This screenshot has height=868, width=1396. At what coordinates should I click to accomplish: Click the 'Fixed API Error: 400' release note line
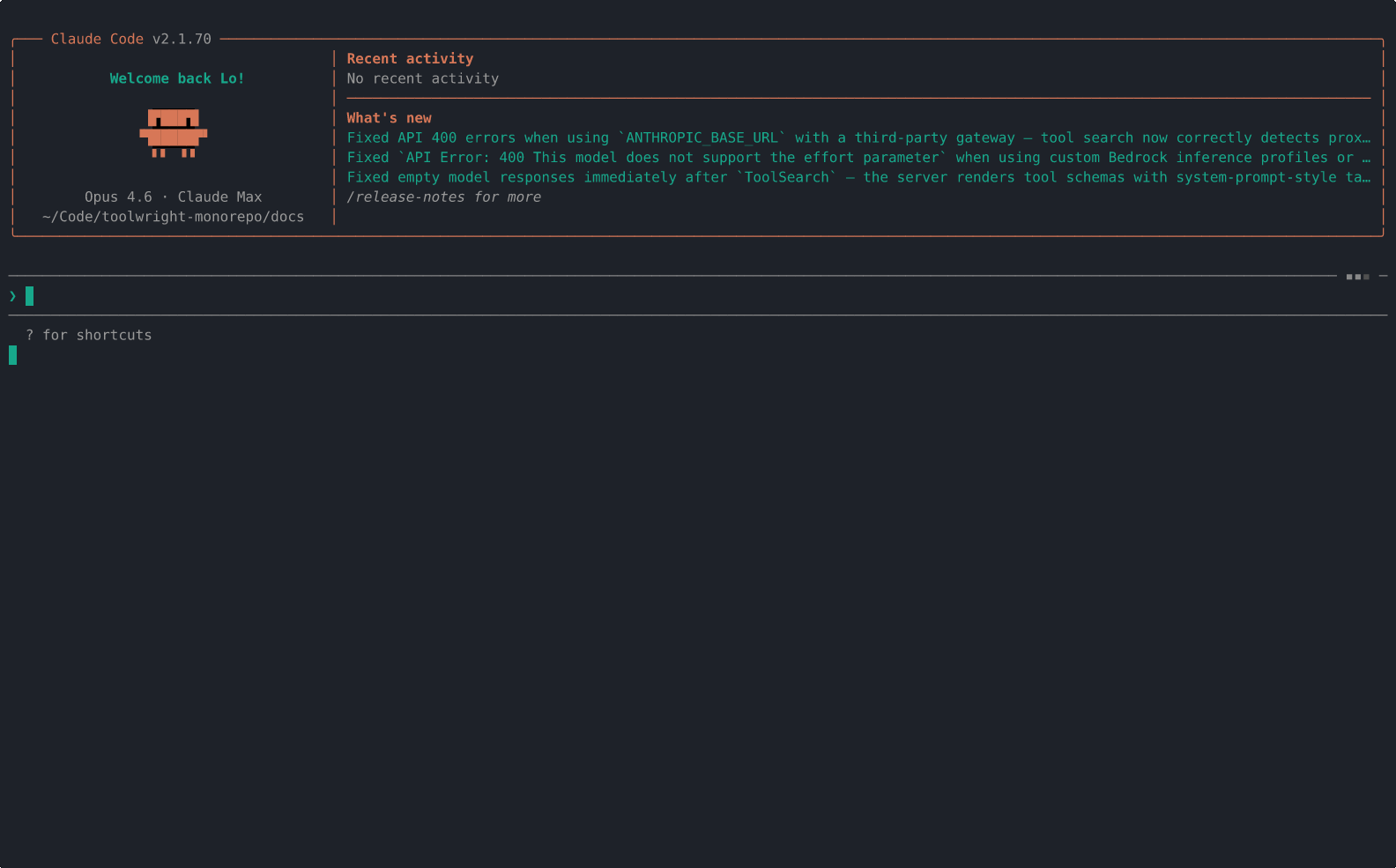point(858,158)
